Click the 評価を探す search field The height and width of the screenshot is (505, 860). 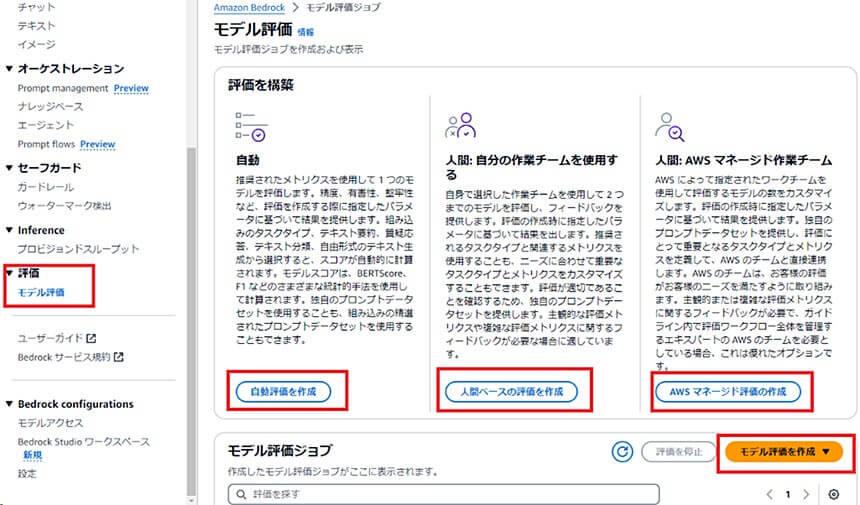point(444,494)
